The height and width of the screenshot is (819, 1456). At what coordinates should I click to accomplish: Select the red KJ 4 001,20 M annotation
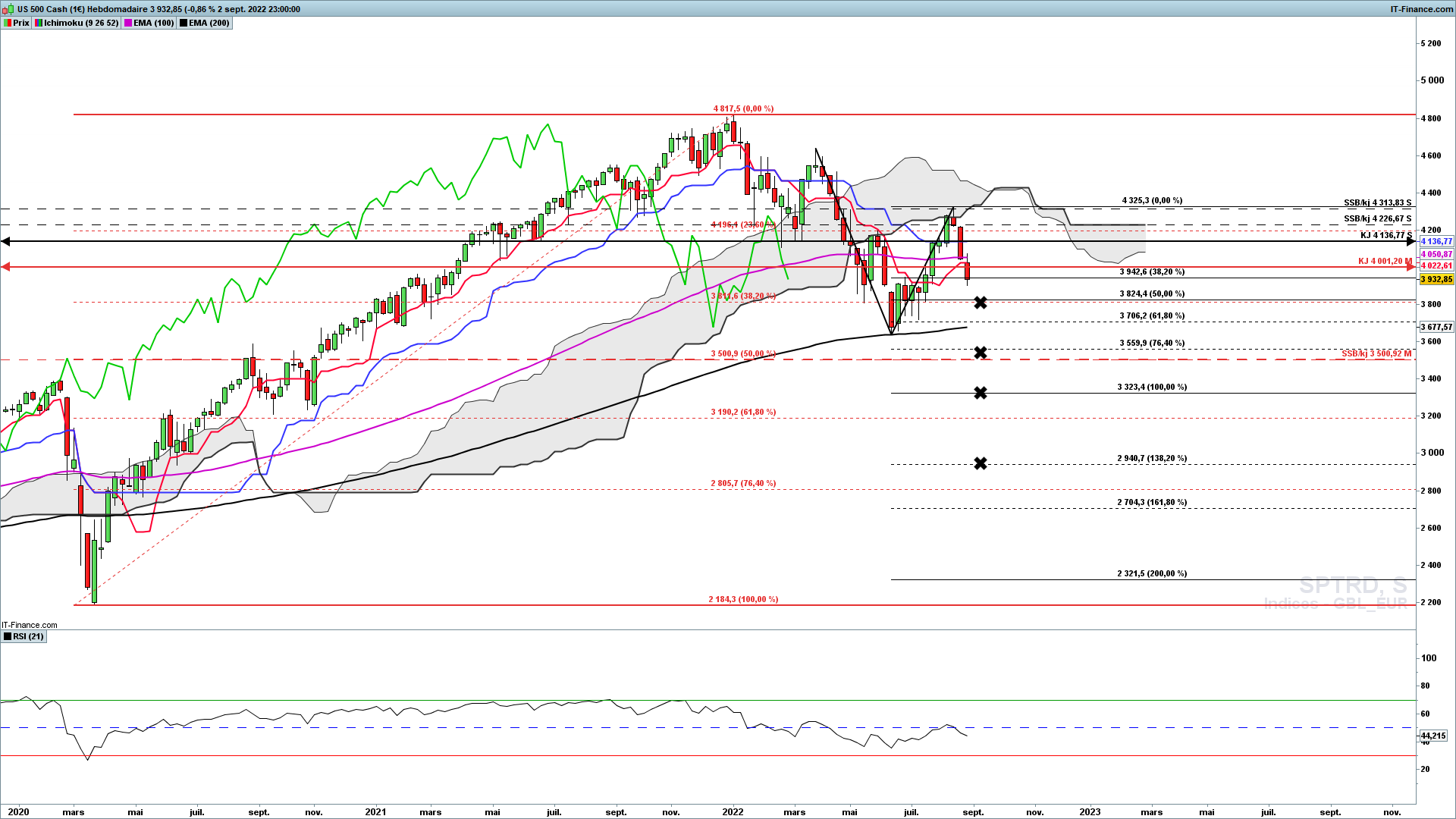click(1385, 261)
